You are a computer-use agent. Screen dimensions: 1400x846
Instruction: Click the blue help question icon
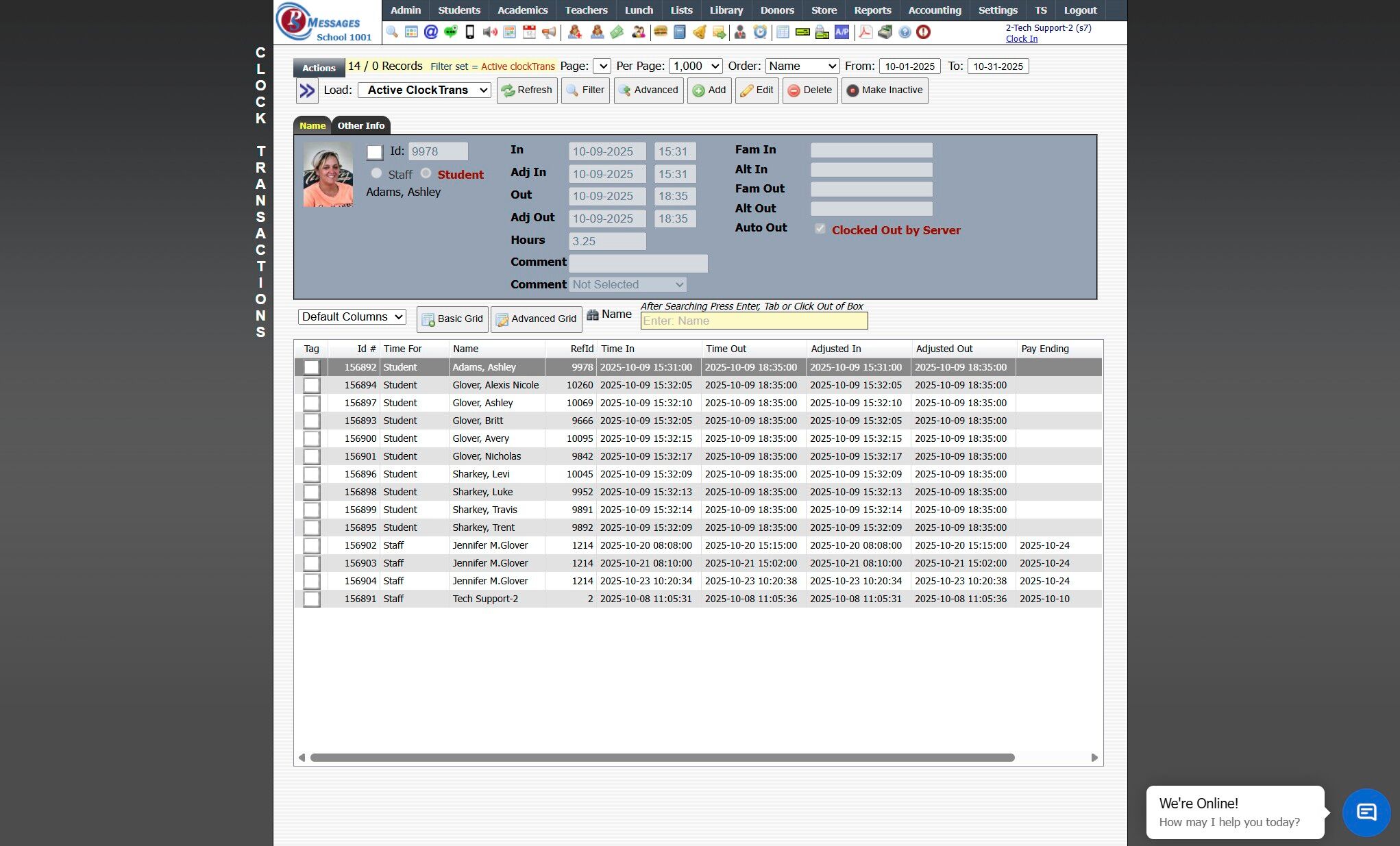point(905,32)
